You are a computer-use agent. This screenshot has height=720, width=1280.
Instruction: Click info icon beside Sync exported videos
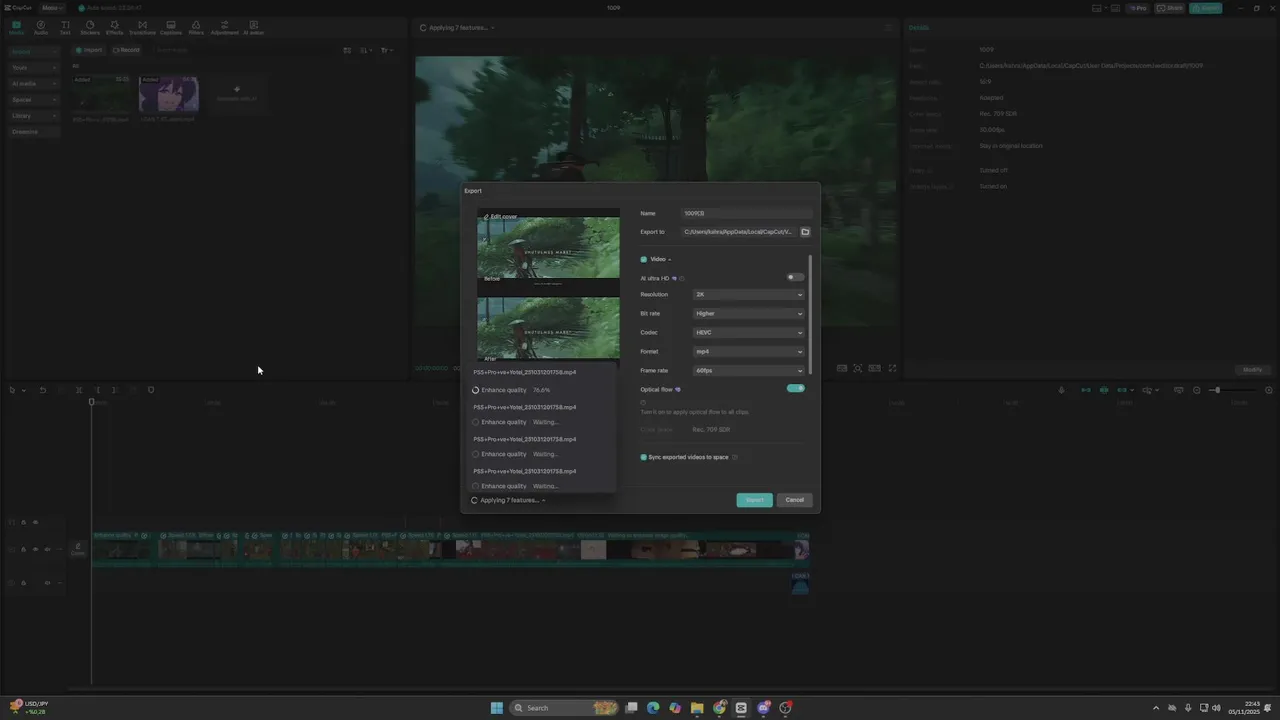pos(735,457)
